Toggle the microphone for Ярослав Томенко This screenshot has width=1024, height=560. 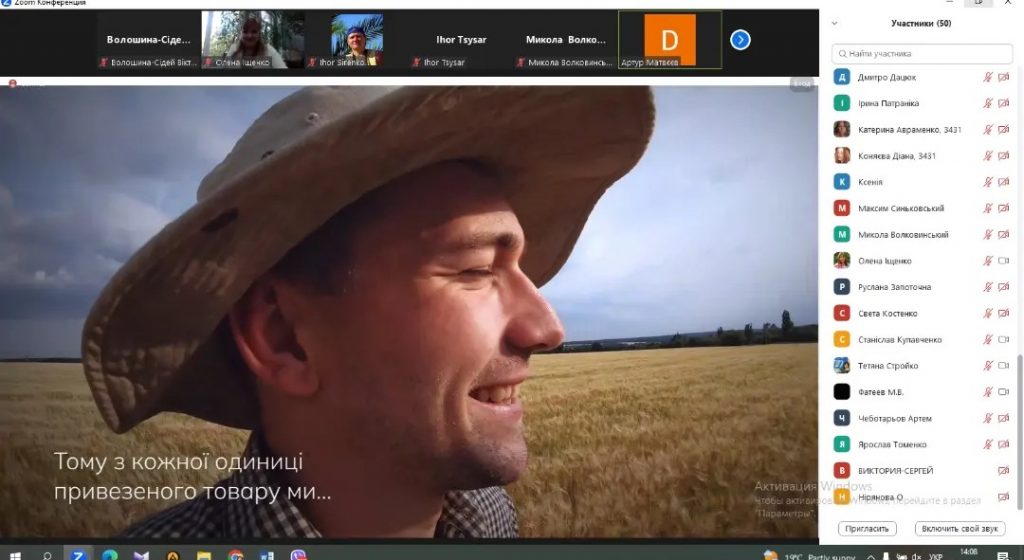pos(988,445)
